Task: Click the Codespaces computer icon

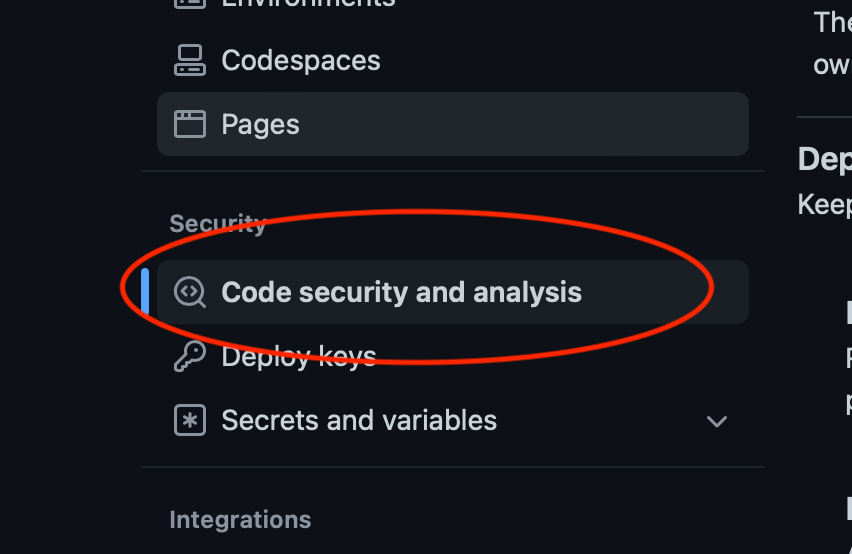Action: [190, 60]
